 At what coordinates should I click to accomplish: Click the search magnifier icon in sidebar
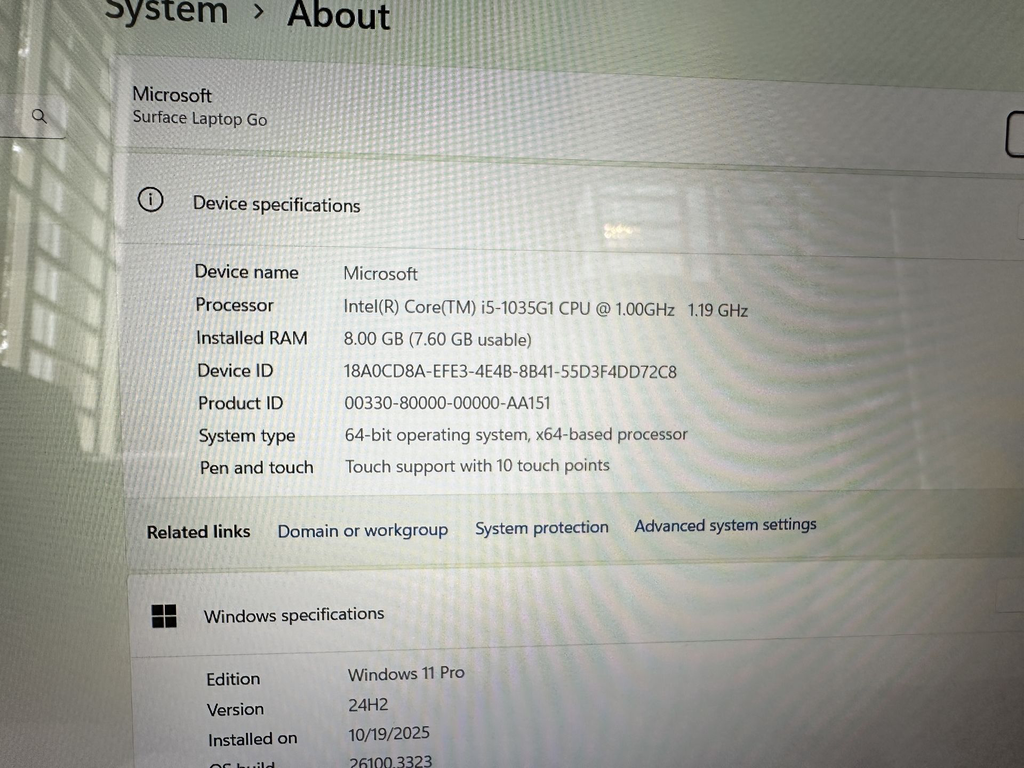[40, 116]
